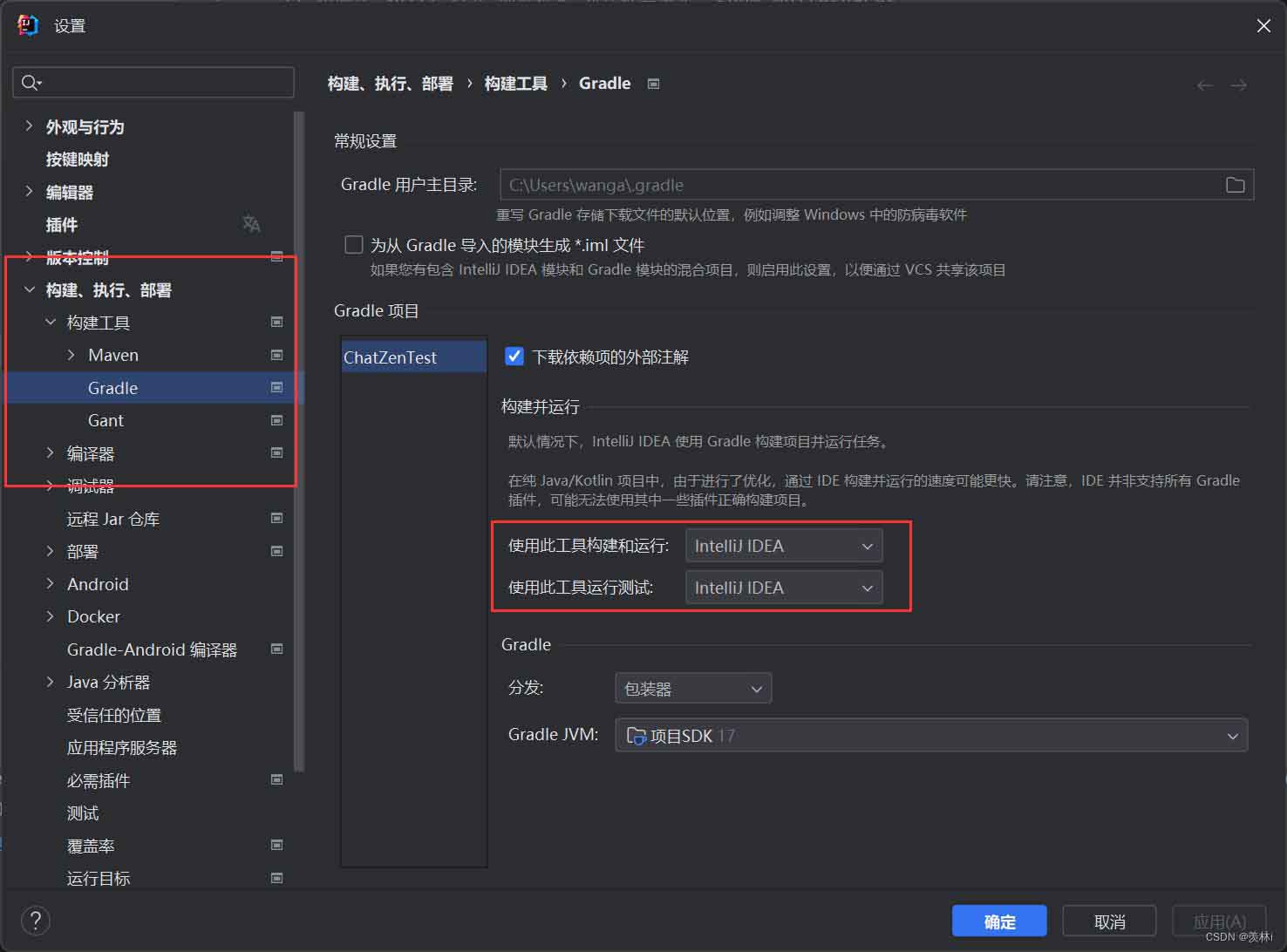The height and width of the screenshot is (952, 1287).
Task: Expand the 外观与行为 tree node
Action: (29, 126)
